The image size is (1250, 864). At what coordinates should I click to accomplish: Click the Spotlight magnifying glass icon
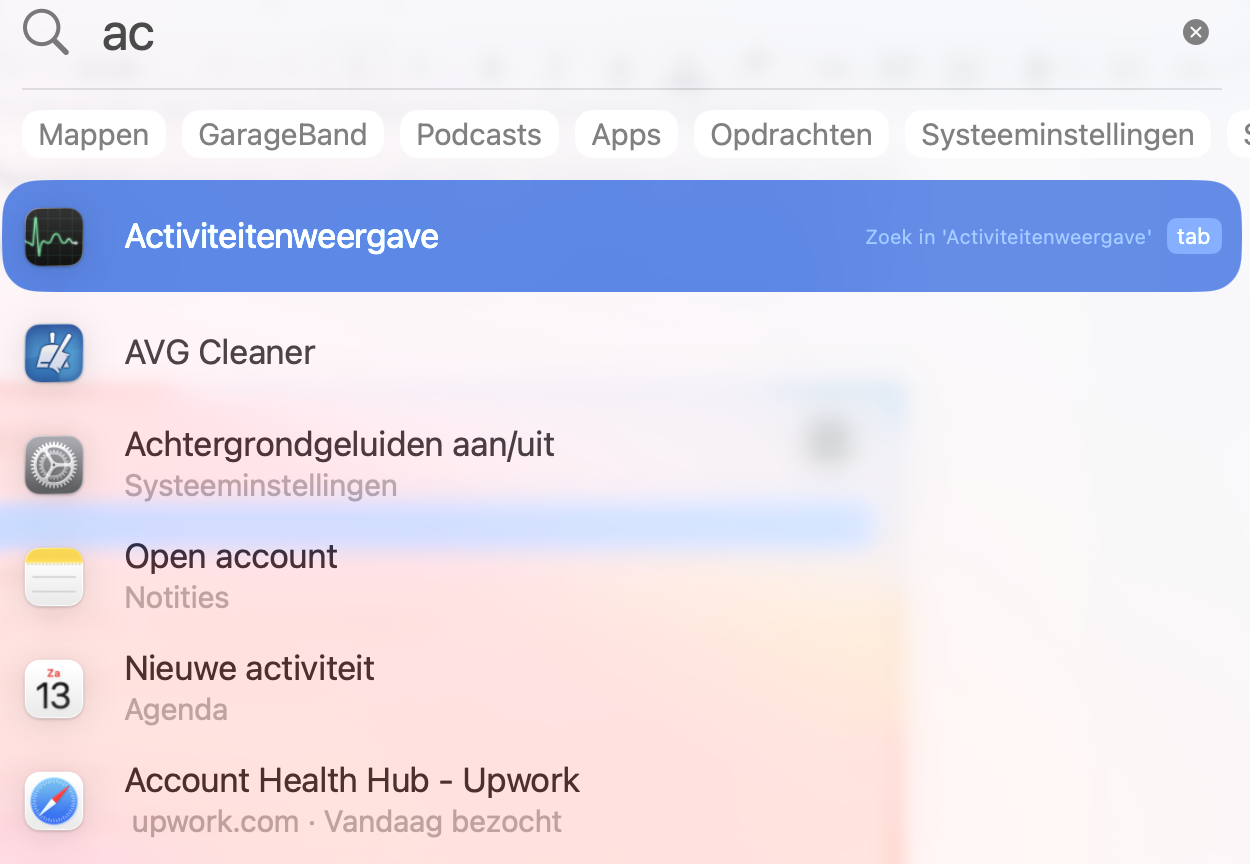pyautogui.click(x=44, y=31)
